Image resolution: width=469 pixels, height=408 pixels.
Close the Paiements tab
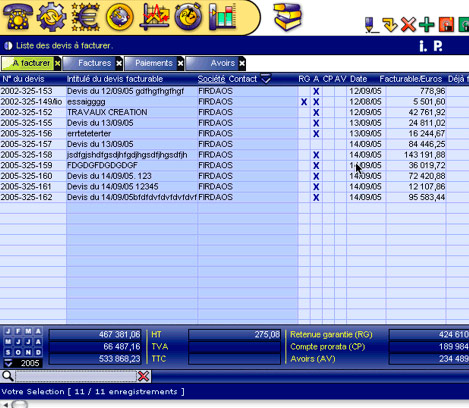coord(180,63)
